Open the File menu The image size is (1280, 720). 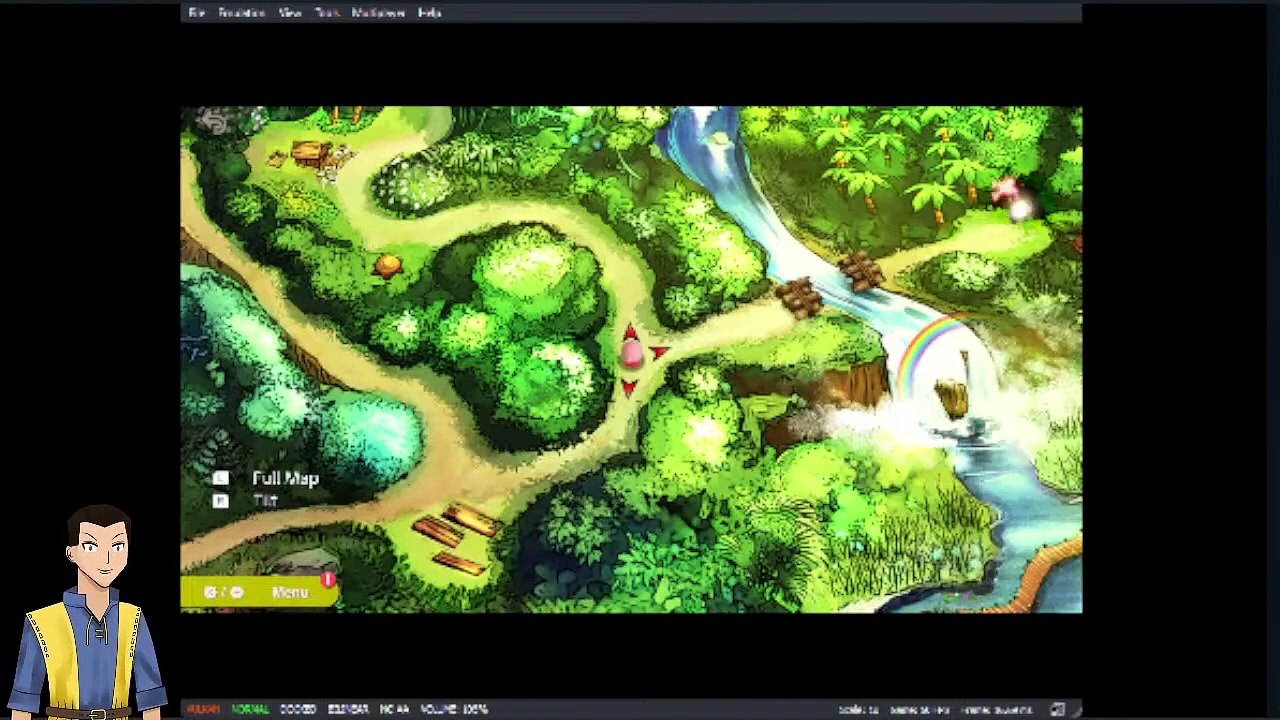tap(197, 13)
